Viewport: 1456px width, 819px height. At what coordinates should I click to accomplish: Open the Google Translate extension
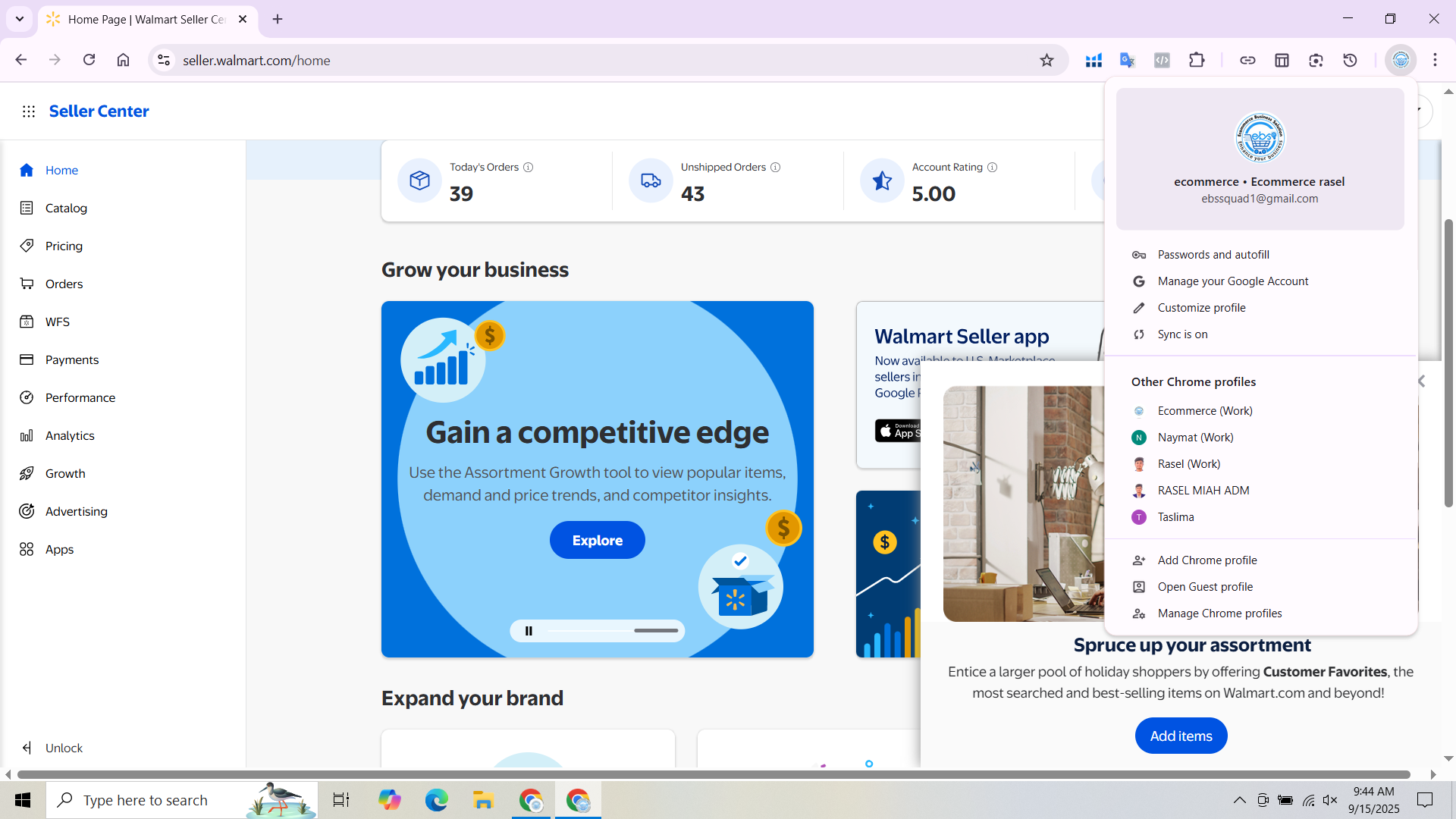click(x=1128, y=60)
